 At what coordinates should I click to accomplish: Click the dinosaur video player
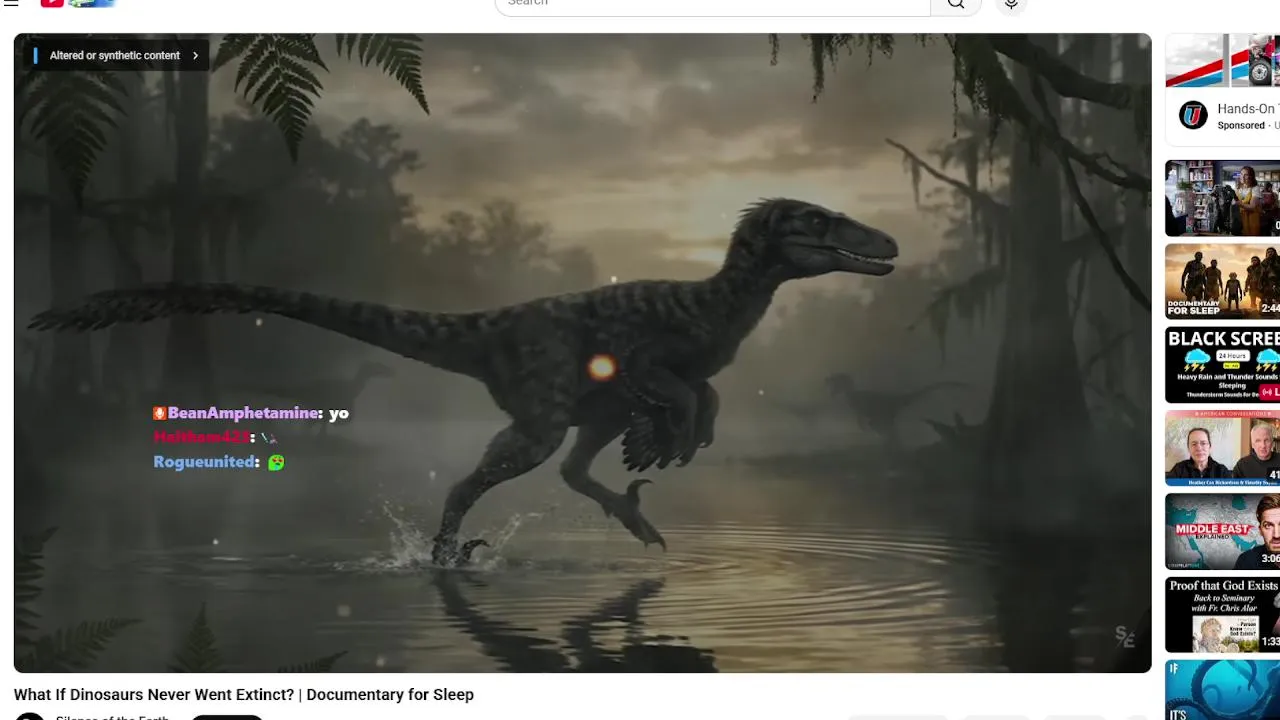pyautogui.click(x=582, y=353)
